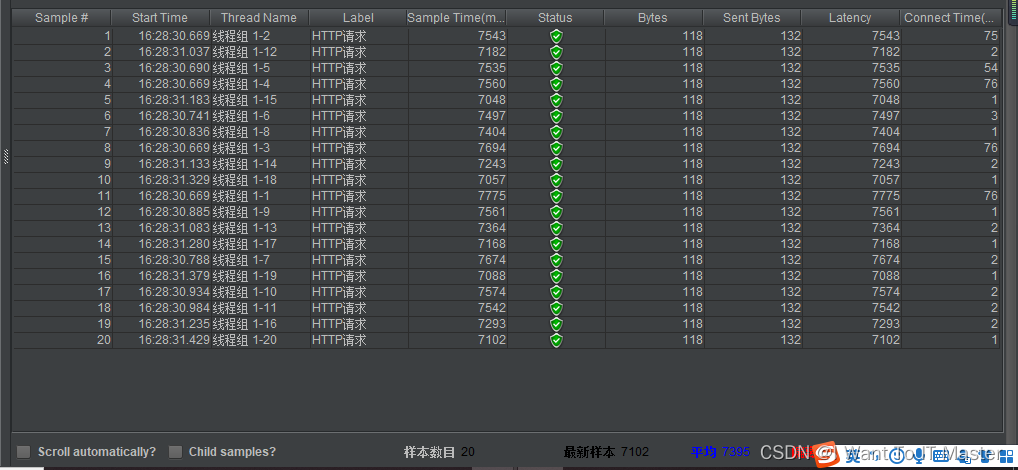The width and height of the screenshot is (1018, 470).
Task: Click the success icon in sample 5 row
Action: [x=556, y=100]
